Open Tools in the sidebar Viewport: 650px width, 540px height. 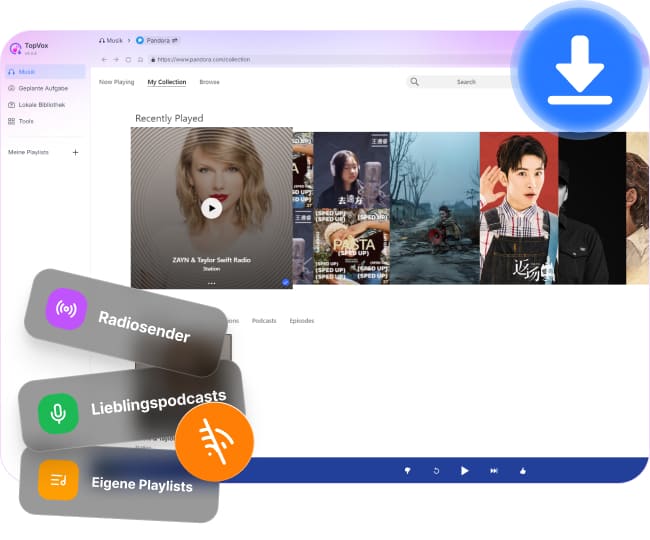point(21,121)
